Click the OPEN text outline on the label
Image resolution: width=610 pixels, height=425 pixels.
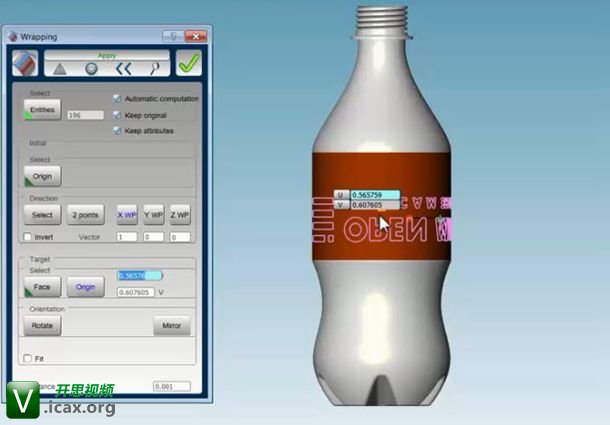[x=385, y=230]
